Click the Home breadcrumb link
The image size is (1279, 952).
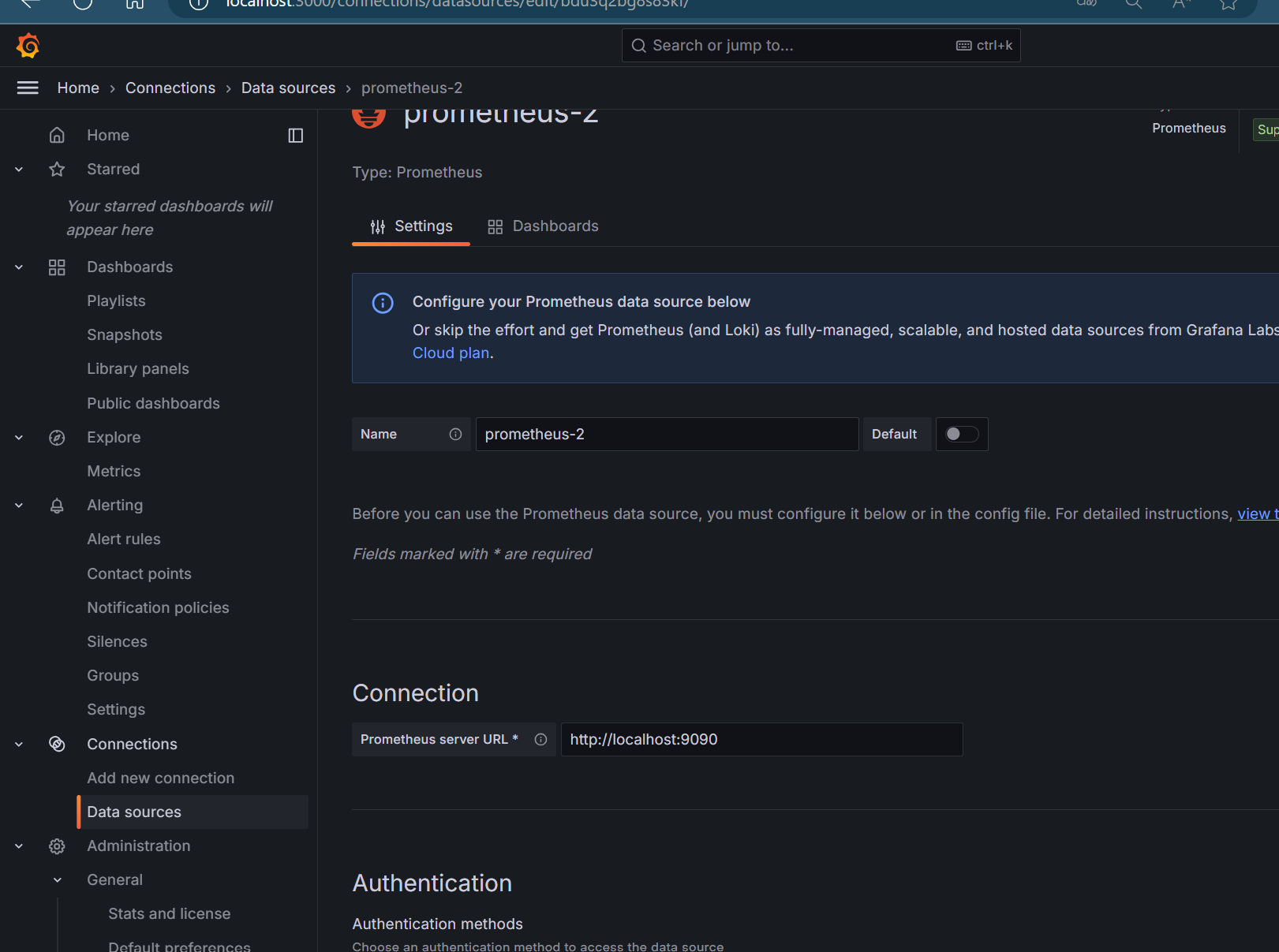(78, 88)
